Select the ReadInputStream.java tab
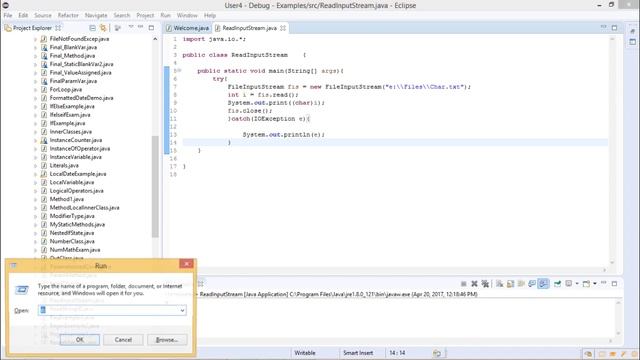Image resolution: width=640 pixels, height=360 pixels. (249, 28)
